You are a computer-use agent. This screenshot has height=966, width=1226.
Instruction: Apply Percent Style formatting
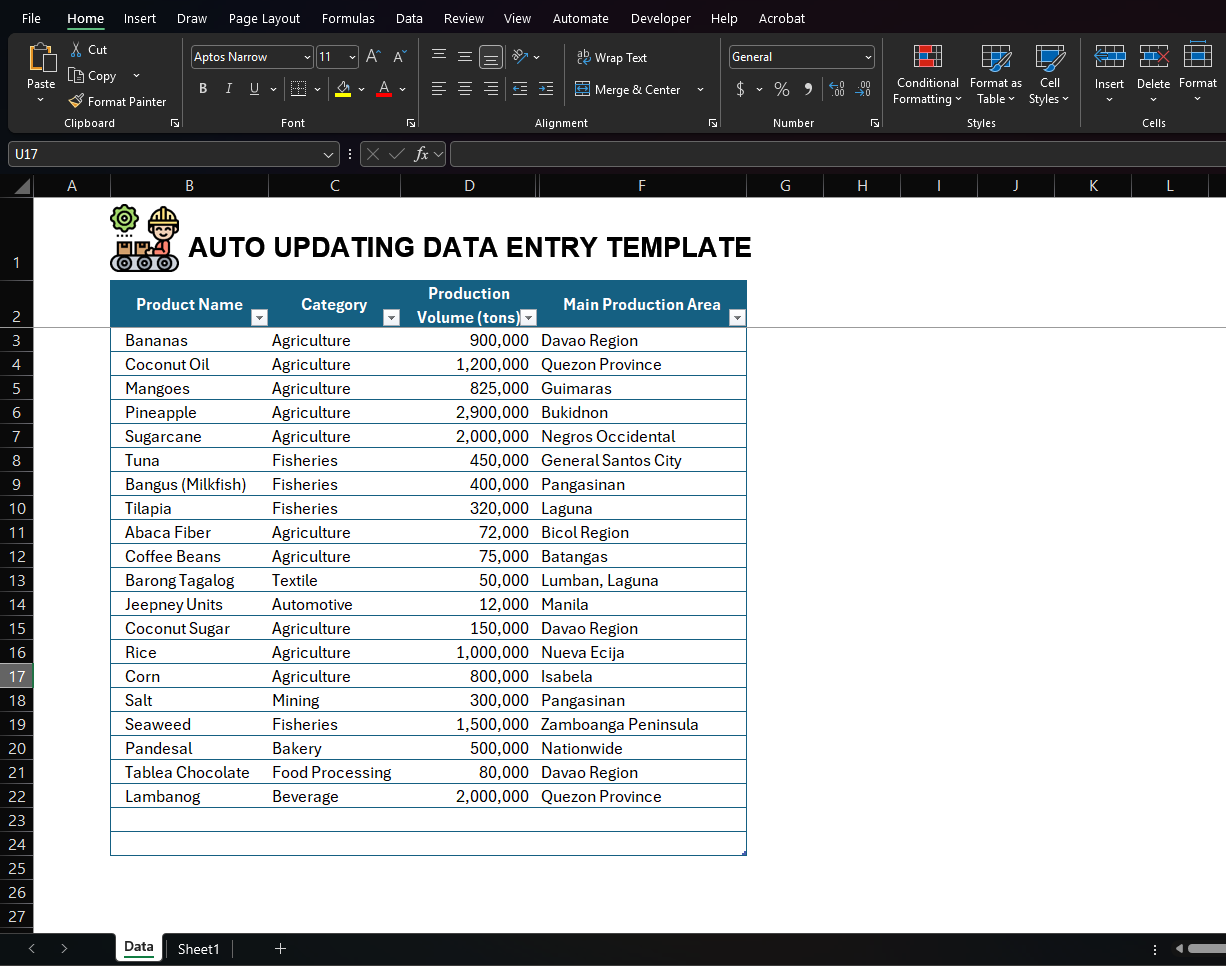[x=781, y=89]
